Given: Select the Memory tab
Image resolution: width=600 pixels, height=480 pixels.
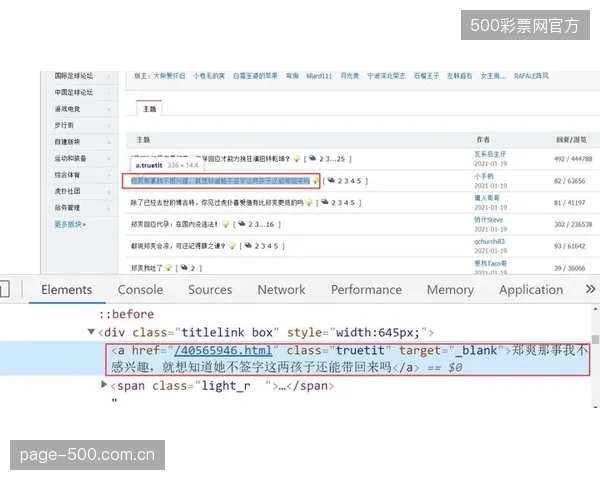Looking at the screenshot, I should [450, 290].
